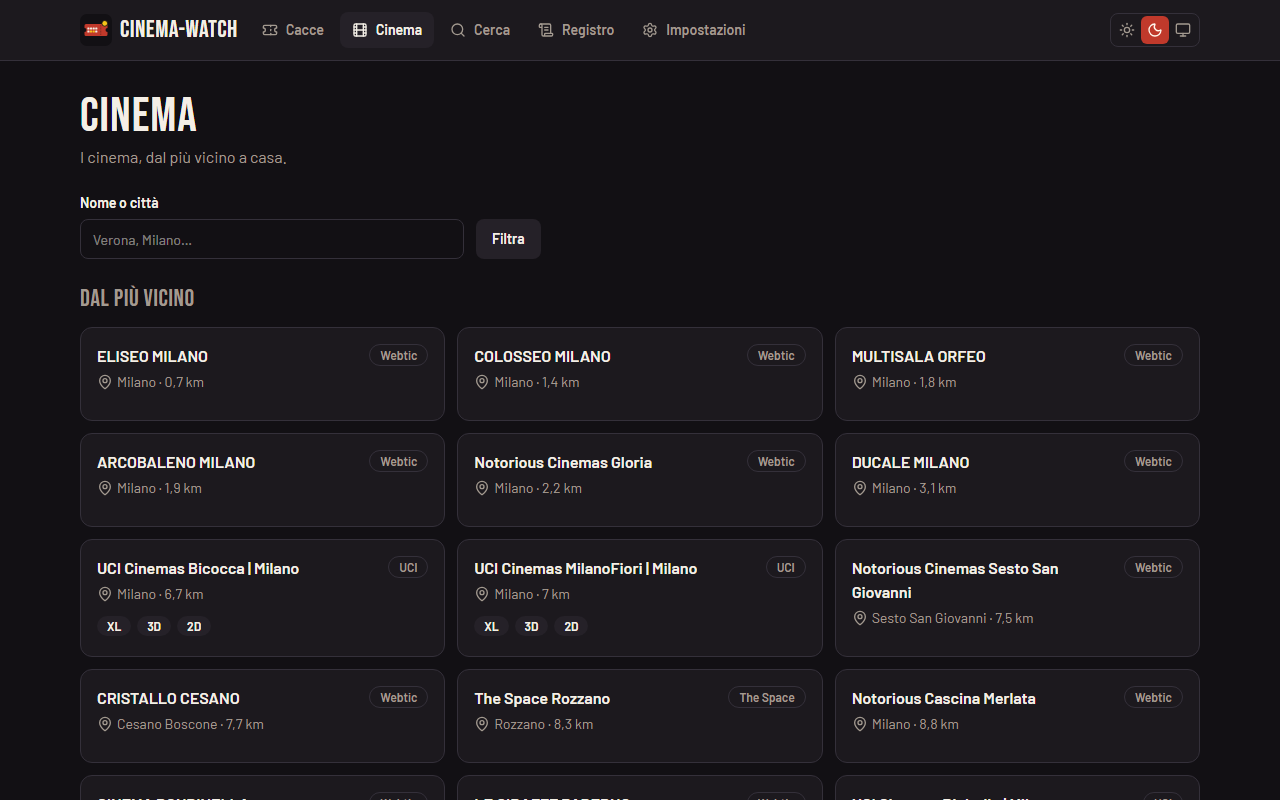This screenshot has width=1280, height=800.
Task: Open the CRISTALLO CESANO card
Action: (262, 716)
